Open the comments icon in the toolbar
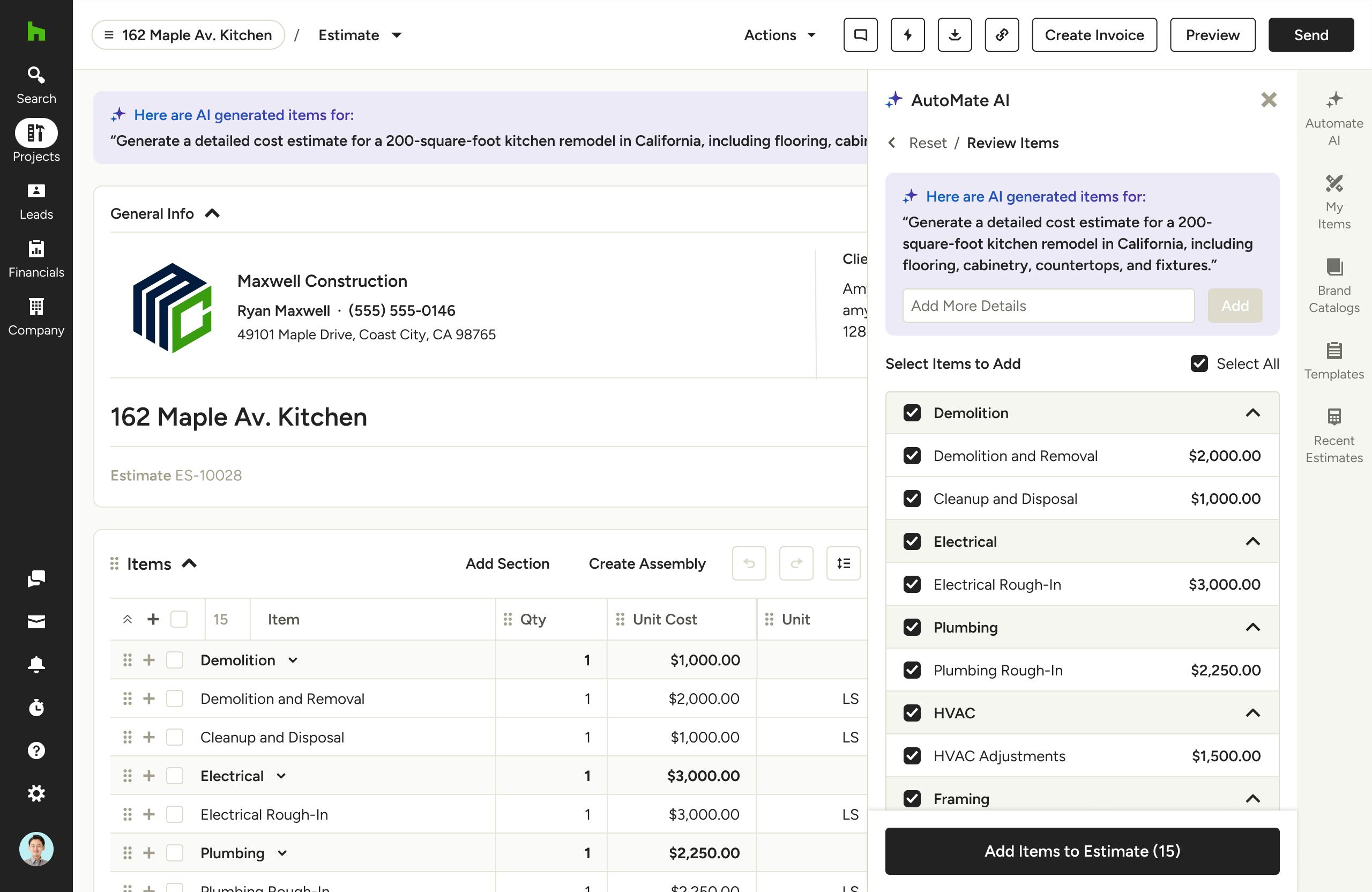The image size is (1372, 892). [x=860, y=35]
